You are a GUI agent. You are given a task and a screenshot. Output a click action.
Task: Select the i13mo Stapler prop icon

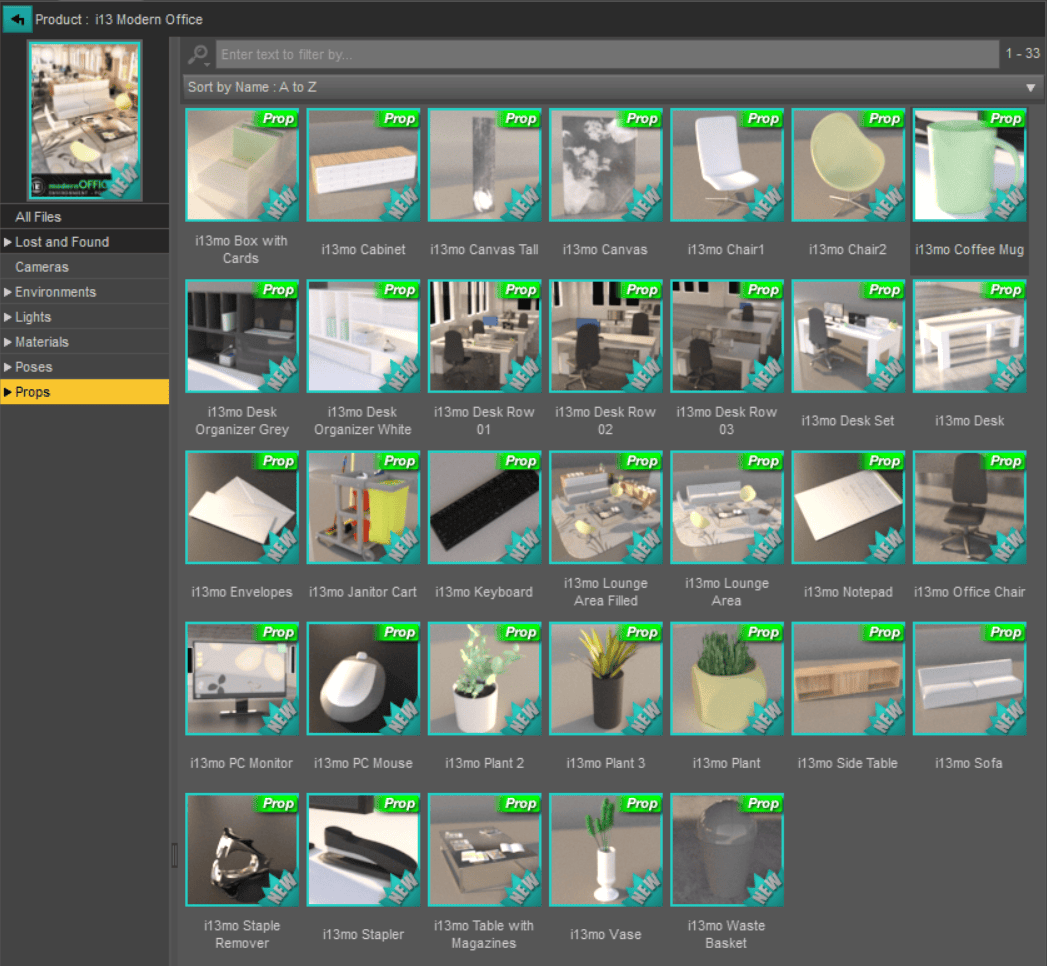363,849
